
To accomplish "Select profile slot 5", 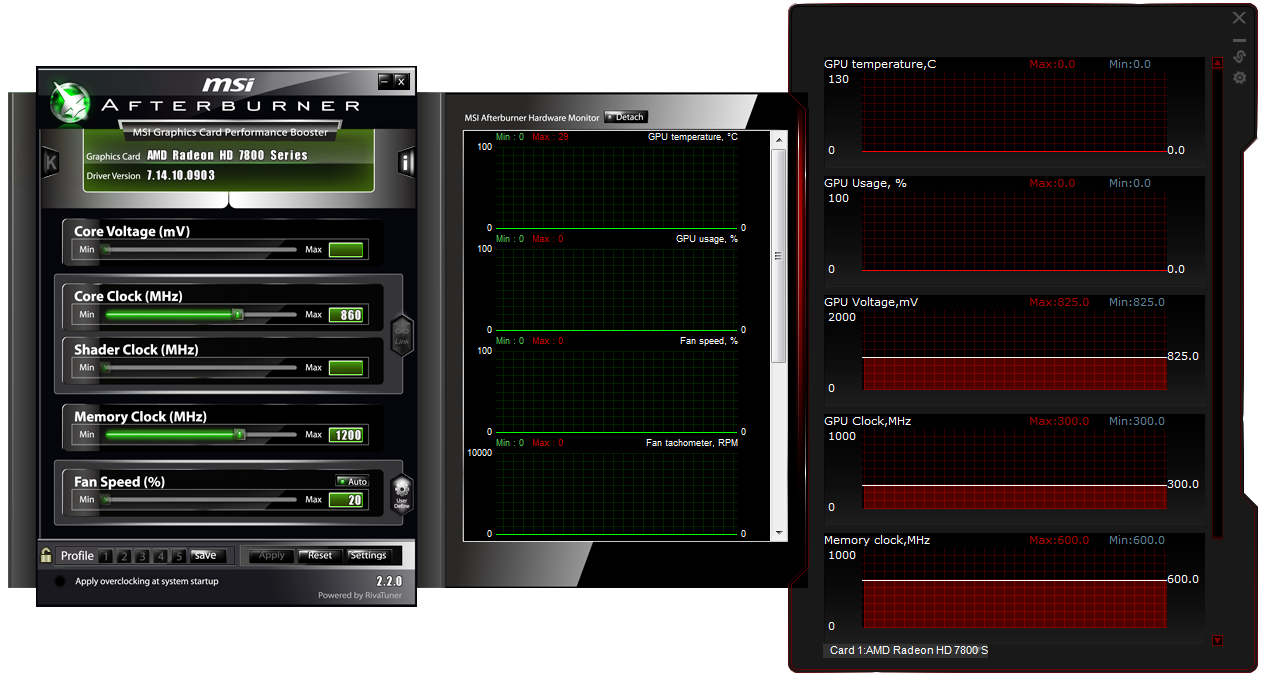I will click(178, 556).
